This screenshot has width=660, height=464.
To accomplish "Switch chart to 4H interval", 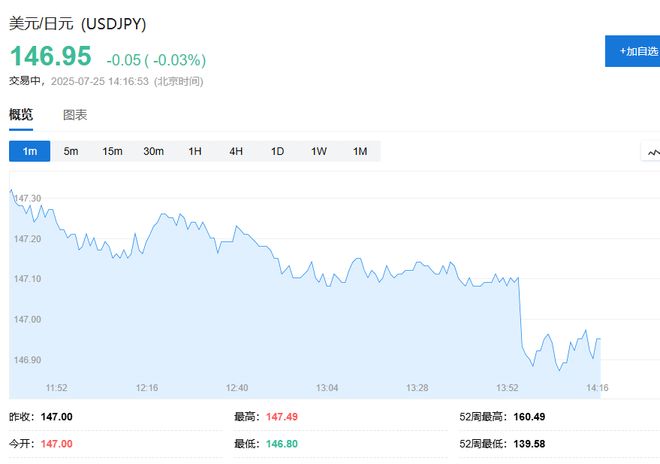I will 236,151.
